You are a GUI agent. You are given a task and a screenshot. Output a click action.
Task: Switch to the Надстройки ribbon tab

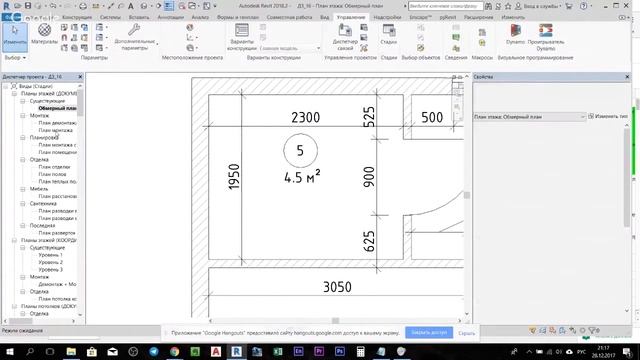387,17
